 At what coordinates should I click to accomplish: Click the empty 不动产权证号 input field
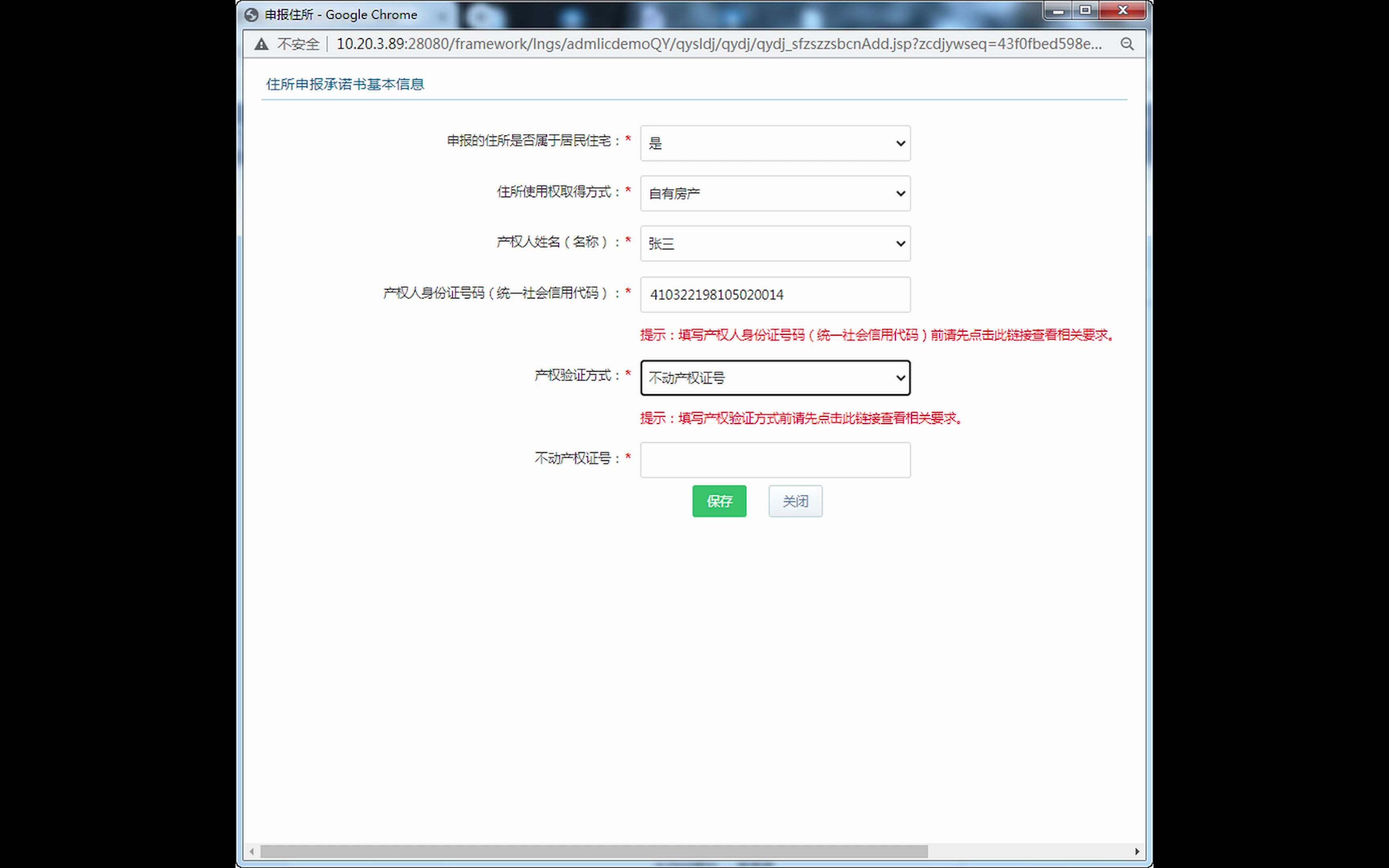(x=775, y=460)
